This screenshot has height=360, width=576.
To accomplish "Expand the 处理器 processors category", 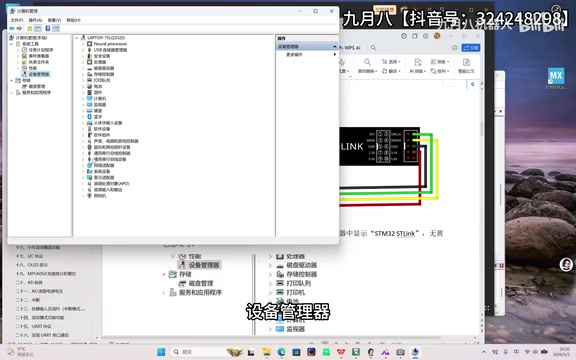I will 83,62.
